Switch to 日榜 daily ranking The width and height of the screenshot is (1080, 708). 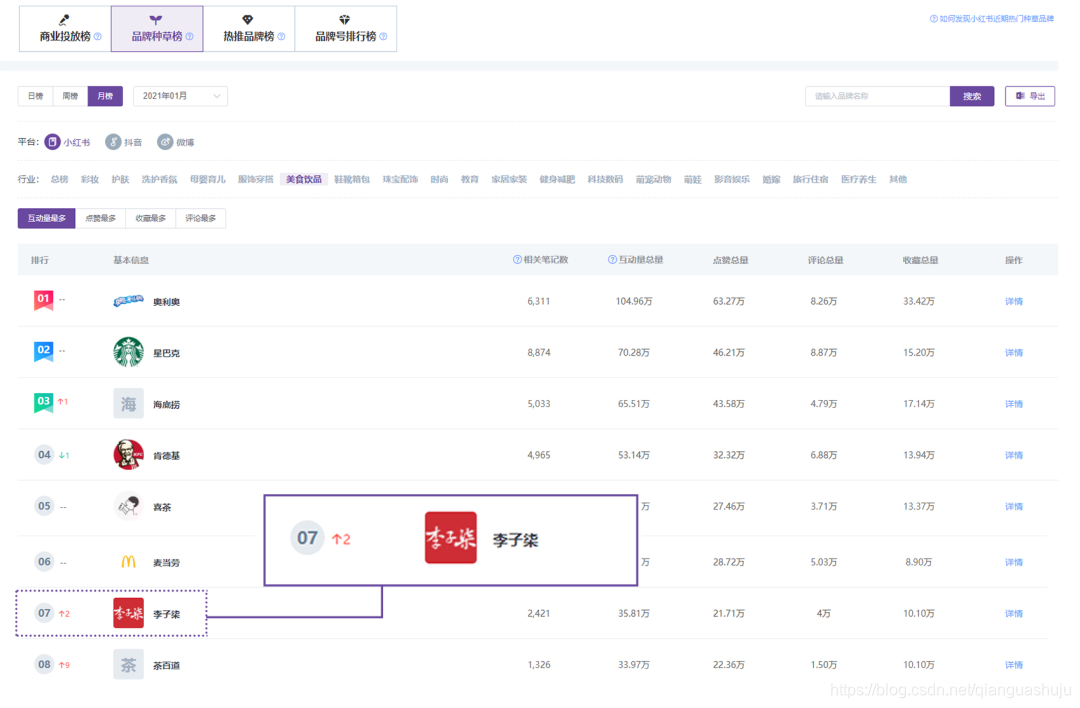(x=36, y=96)
